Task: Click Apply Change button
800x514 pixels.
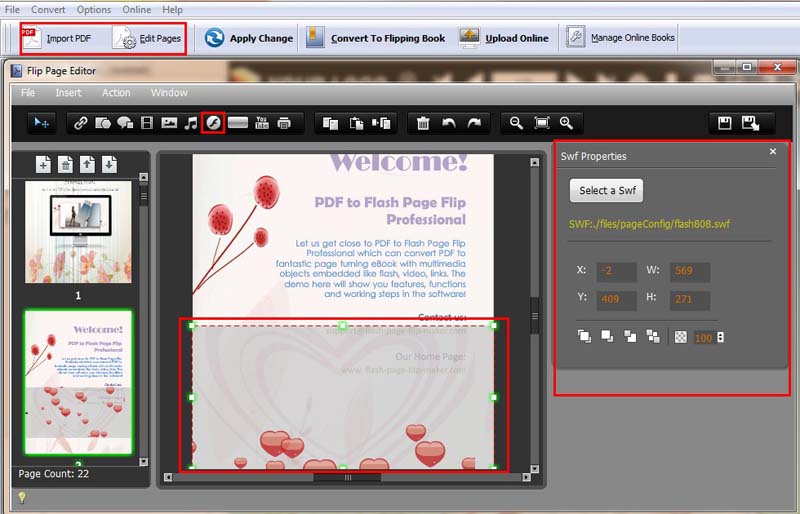Action: 248,38
